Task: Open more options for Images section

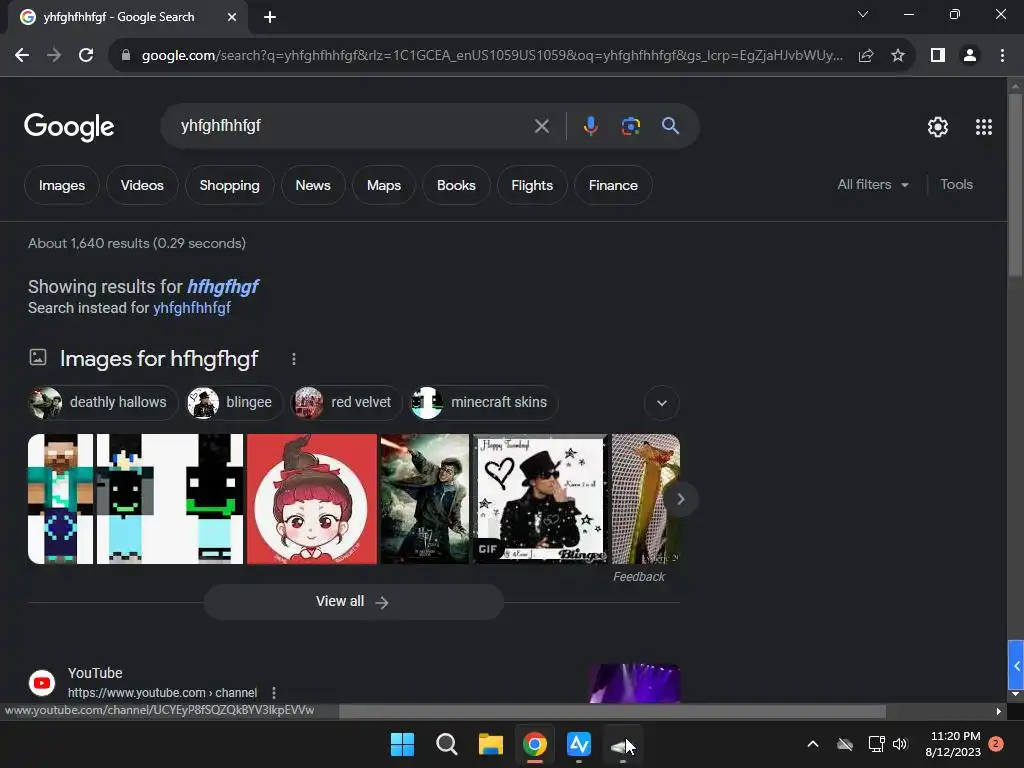Action: 294,359
